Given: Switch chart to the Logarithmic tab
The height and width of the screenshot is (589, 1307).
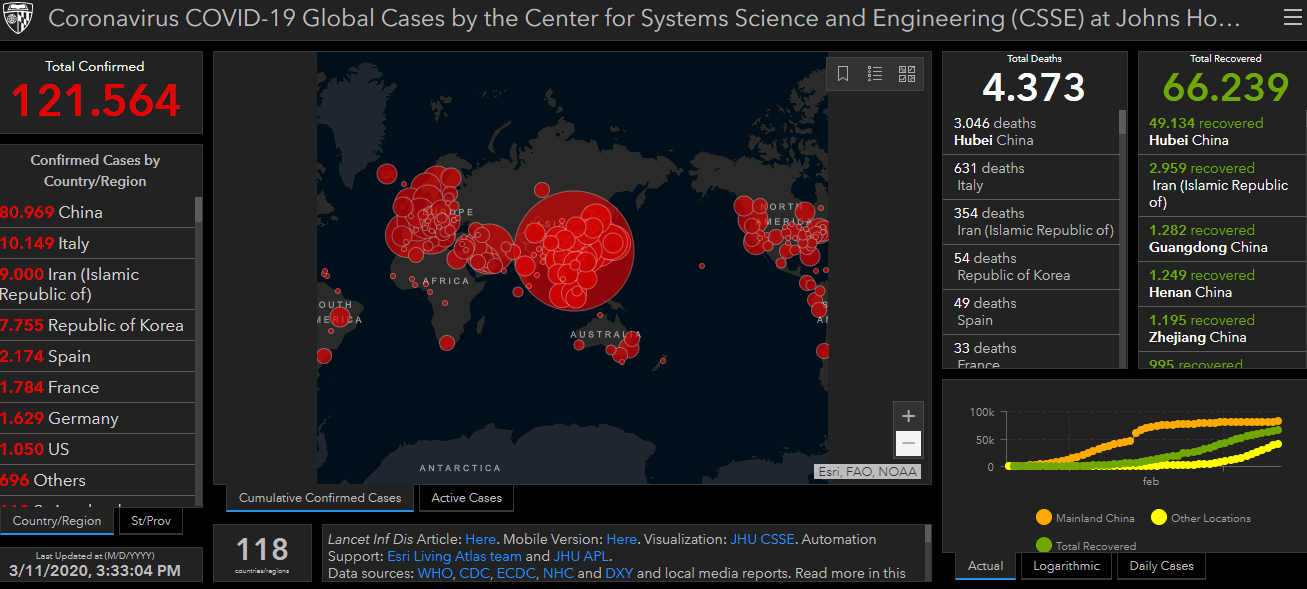Looking at the screenshot, I should tap(1065, 566).
